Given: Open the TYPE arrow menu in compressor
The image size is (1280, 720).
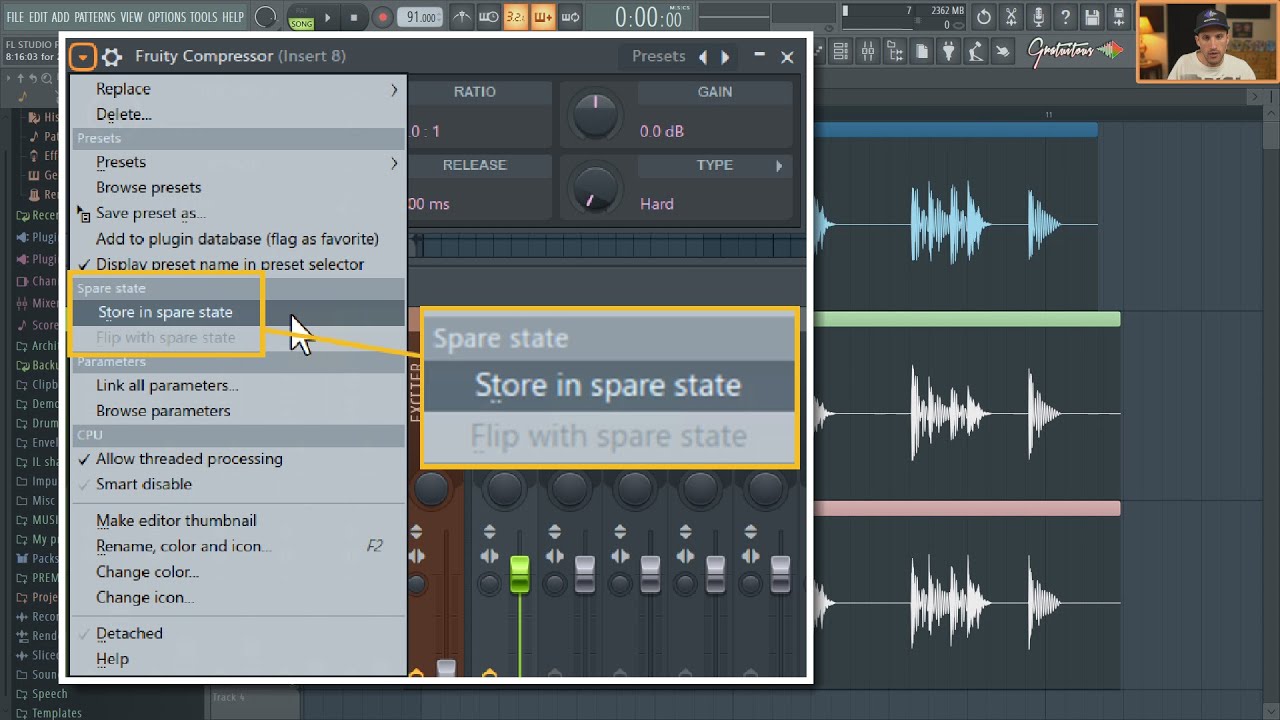Looking at the screenshot, I should [779, 166].
